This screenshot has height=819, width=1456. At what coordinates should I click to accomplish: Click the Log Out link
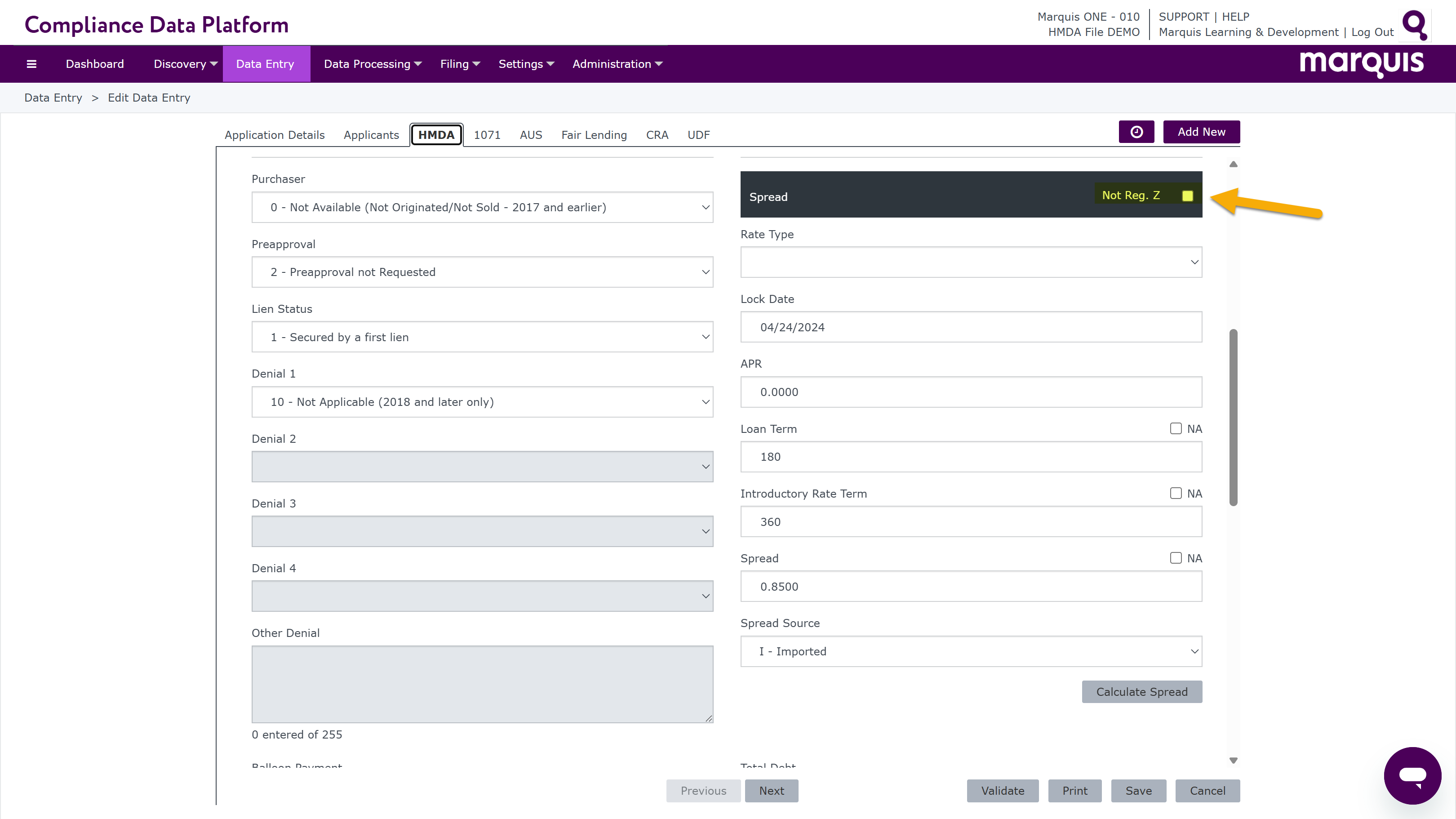coord(1372,32)
